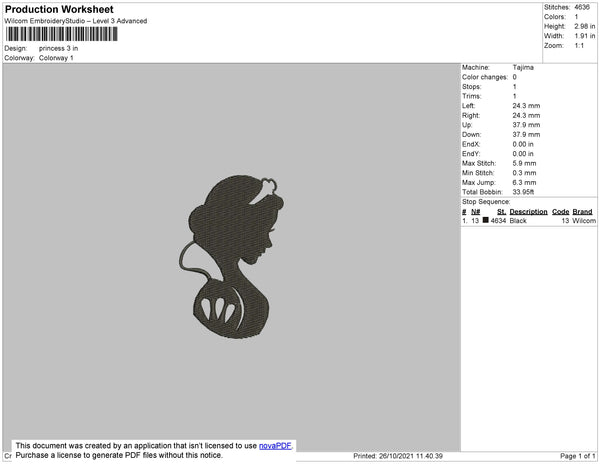This screenshot has height=464, width=600.
Task: Select the 'EndX:' value 0.00 in
Action: pyautogui.click(x=523, y=144)
